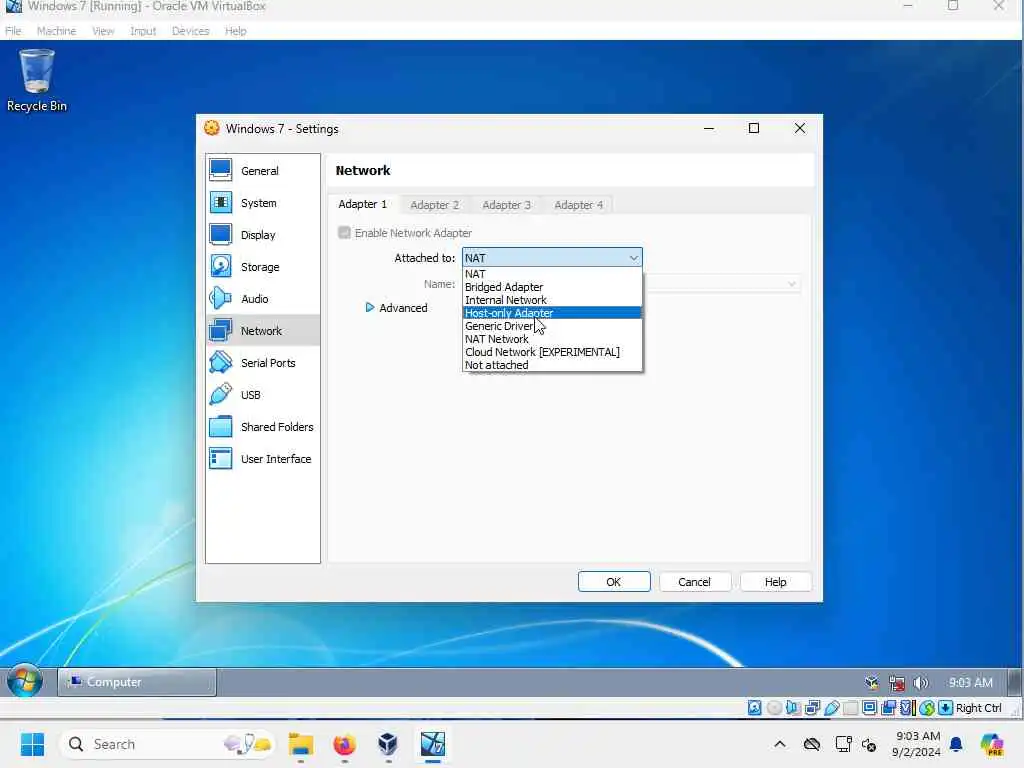Switch to Adapter 2 tab
This screenshot has height=768, width=1024.
click(434, 205)
